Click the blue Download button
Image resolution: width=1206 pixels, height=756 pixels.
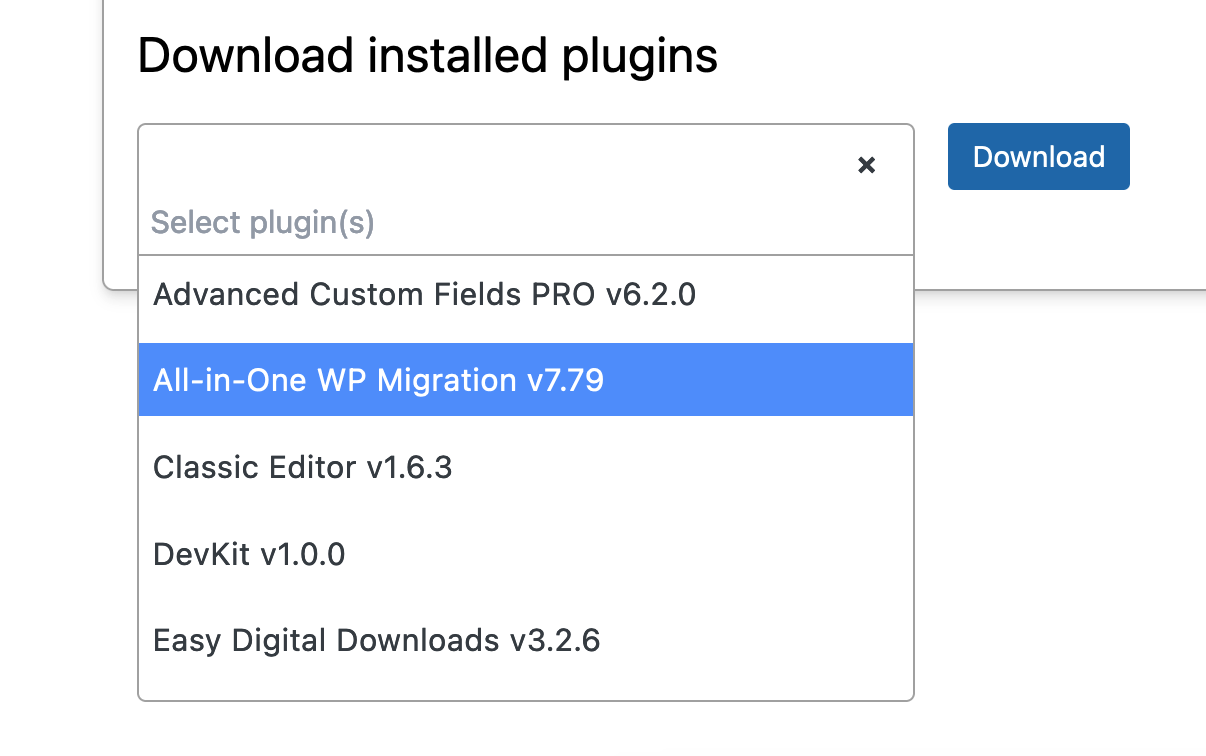(x=1039, y=156)
